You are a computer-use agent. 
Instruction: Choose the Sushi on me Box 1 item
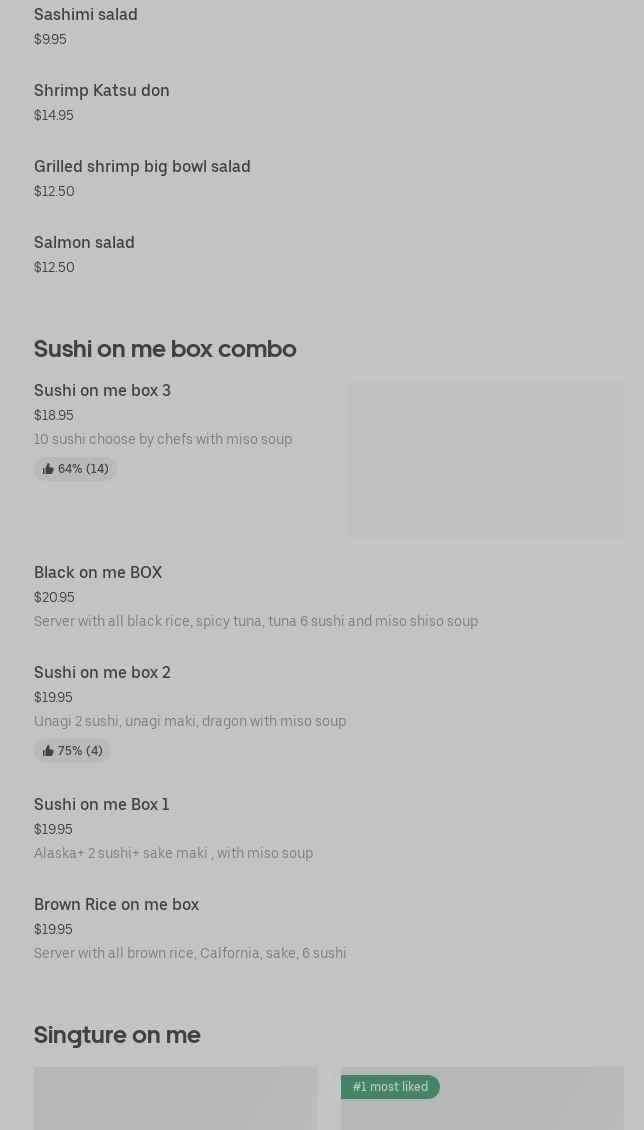[x=102, y=805]
